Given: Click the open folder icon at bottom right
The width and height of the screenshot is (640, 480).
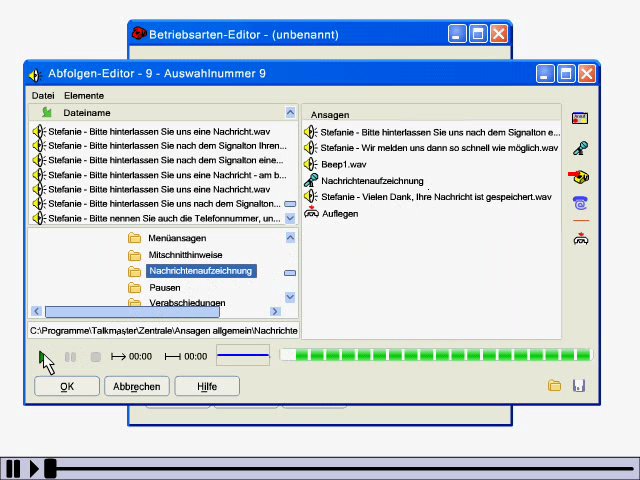Looking at the screenshot, I should point(554,386).
